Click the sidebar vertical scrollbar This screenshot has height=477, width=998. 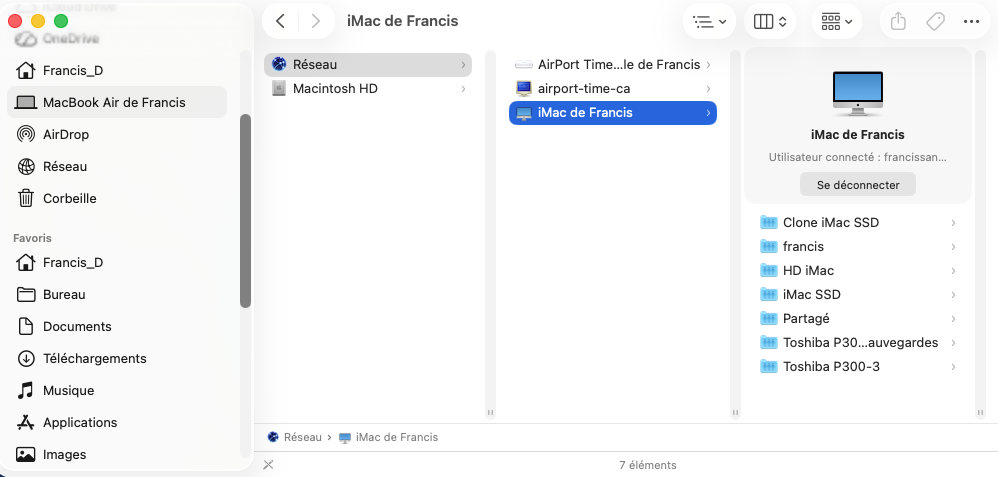245,210
